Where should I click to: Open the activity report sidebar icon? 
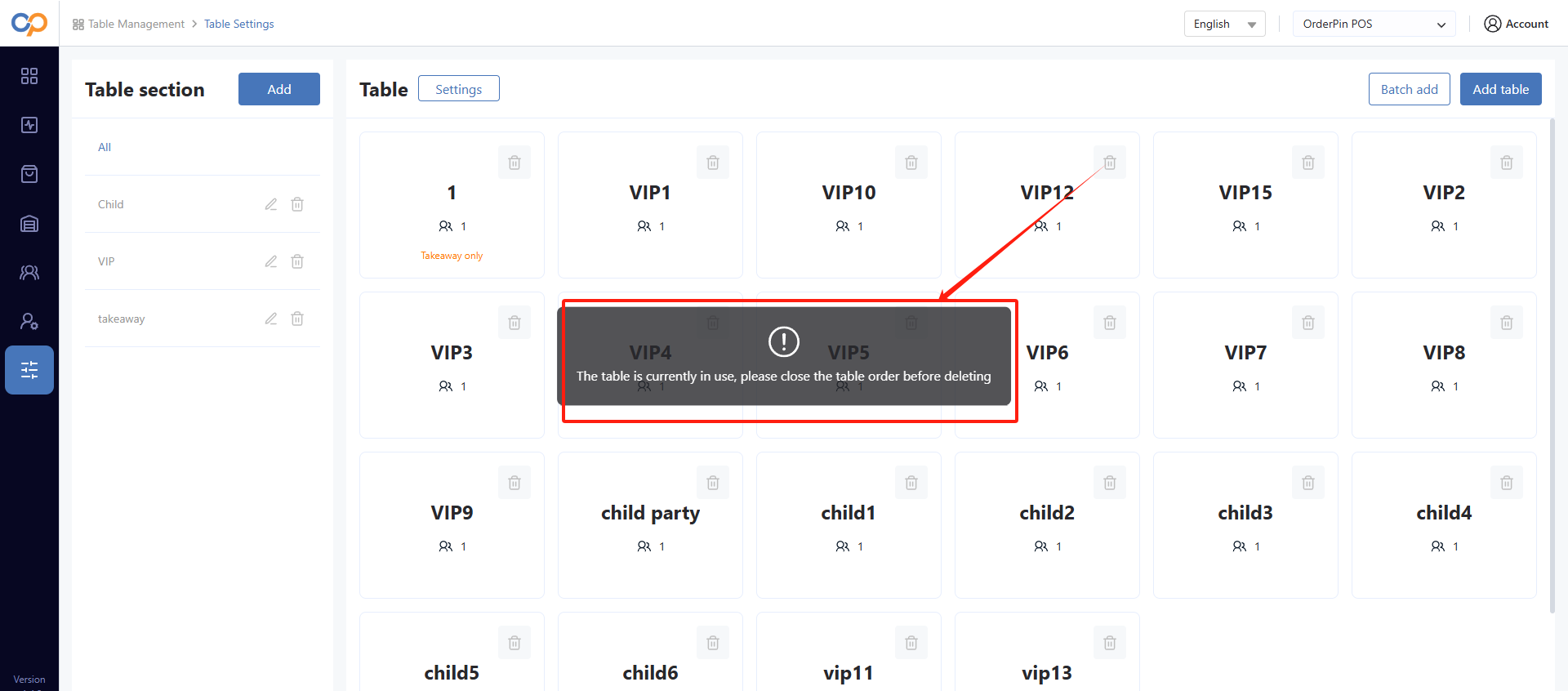coord(29,125)
